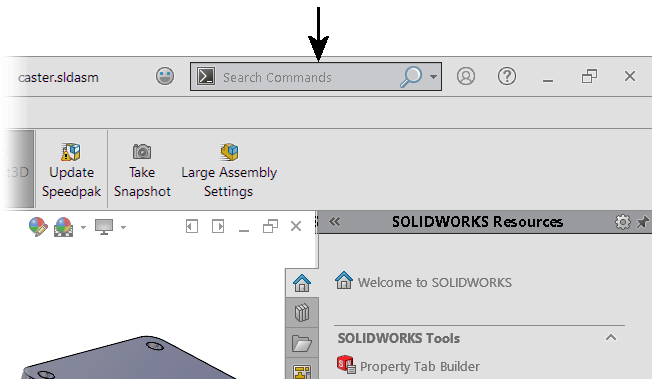Open the File Explorer folder tab
Screen dimensions: 669x379
pyautogui.click(x=302, y=343)
